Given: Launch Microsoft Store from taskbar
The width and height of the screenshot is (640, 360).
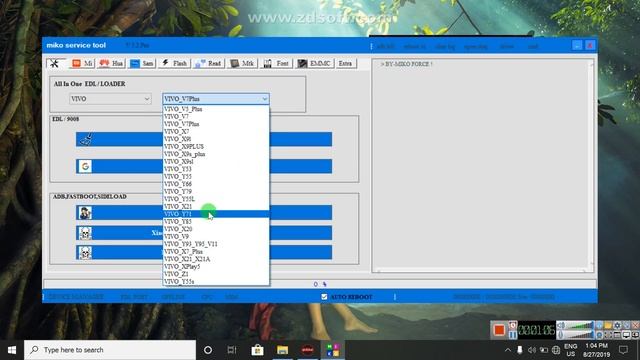Looking at the screenshot, I should (257, 350).
